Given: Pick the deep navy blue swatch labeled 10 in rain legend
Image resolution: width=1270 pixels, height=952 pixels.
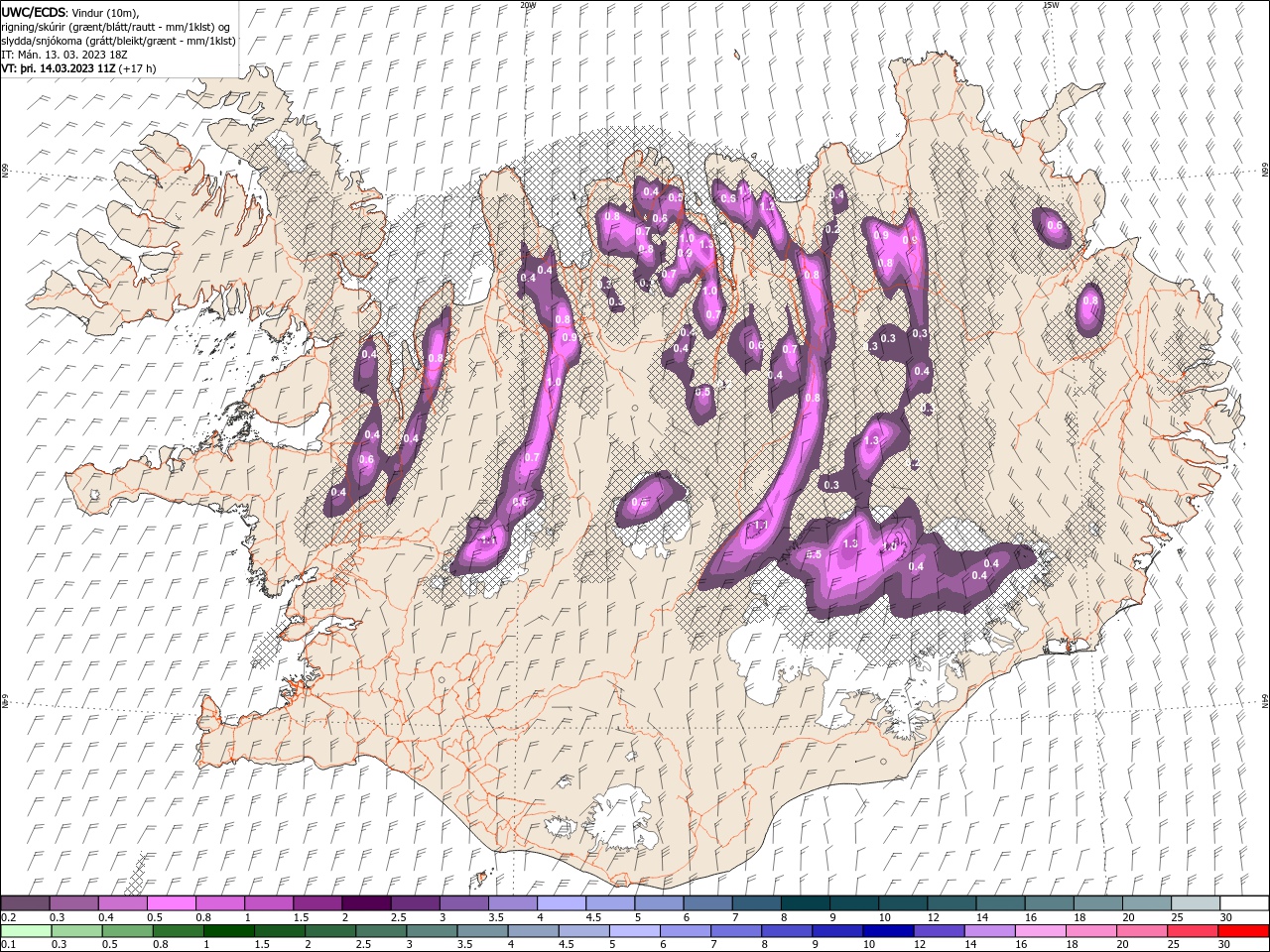Looking at the screenshot, I should coord(888,931).
